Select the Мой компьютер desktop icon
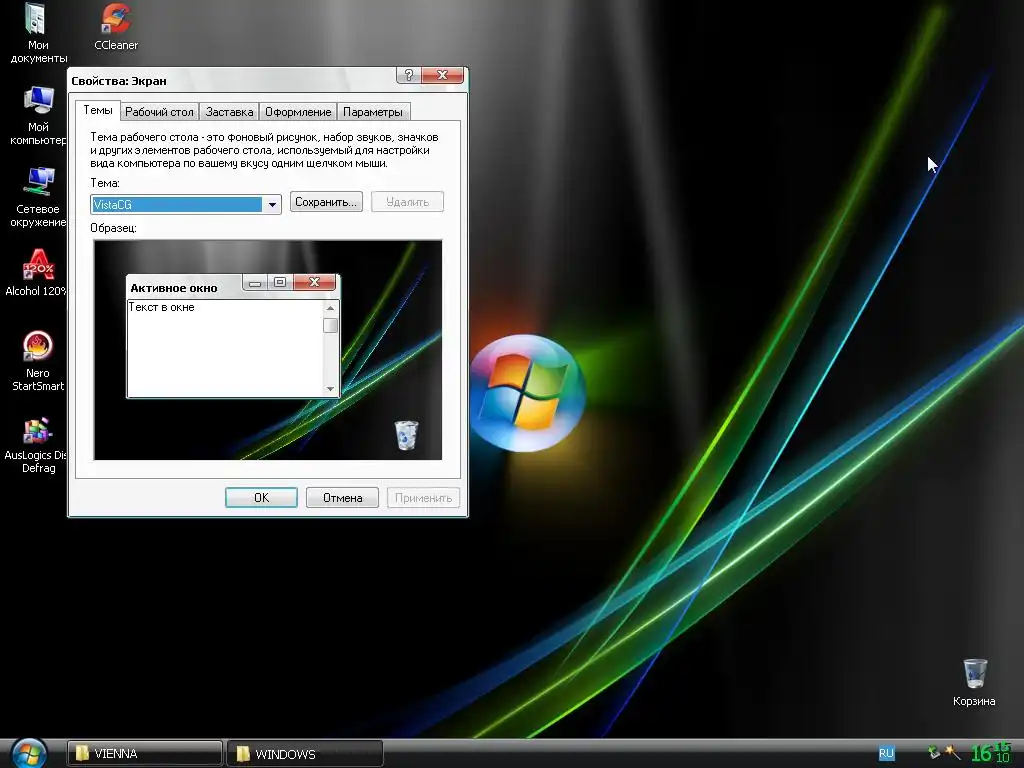Screen dimensions: 1024x768 (37, 115)
